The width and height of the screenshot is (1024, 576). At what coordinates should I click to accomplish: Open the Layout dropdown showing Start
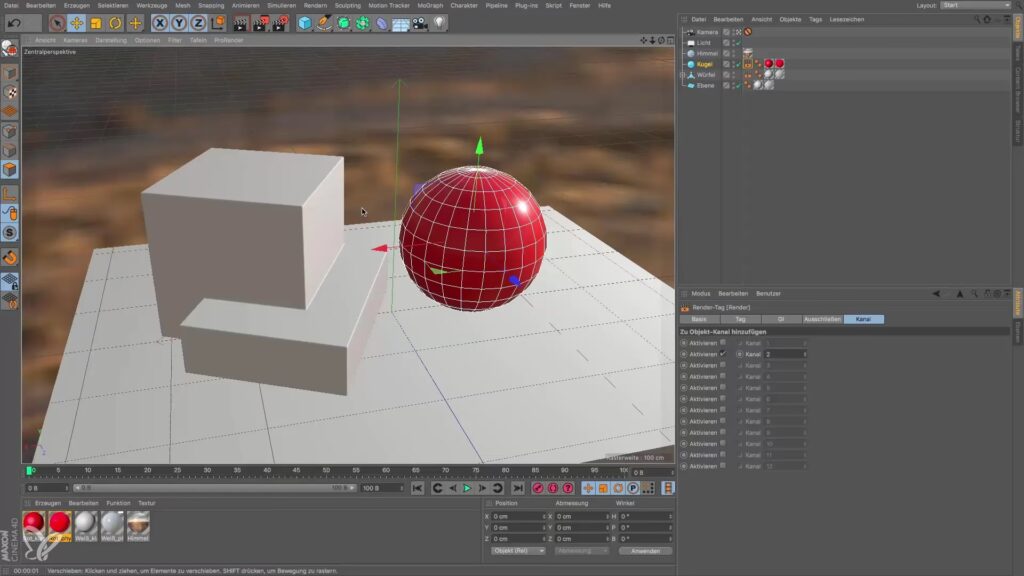pos(976,5)
